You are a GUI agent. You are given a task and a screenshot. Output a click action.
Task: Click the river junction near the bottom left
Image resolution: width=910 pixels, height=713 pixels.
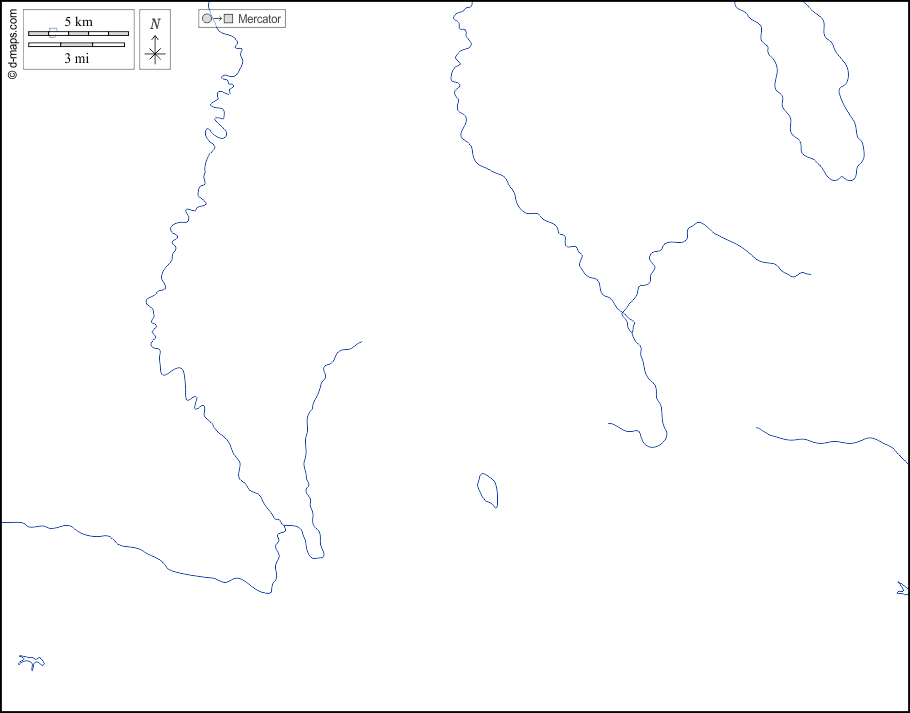pyautogui.click(x=282, y=525)
